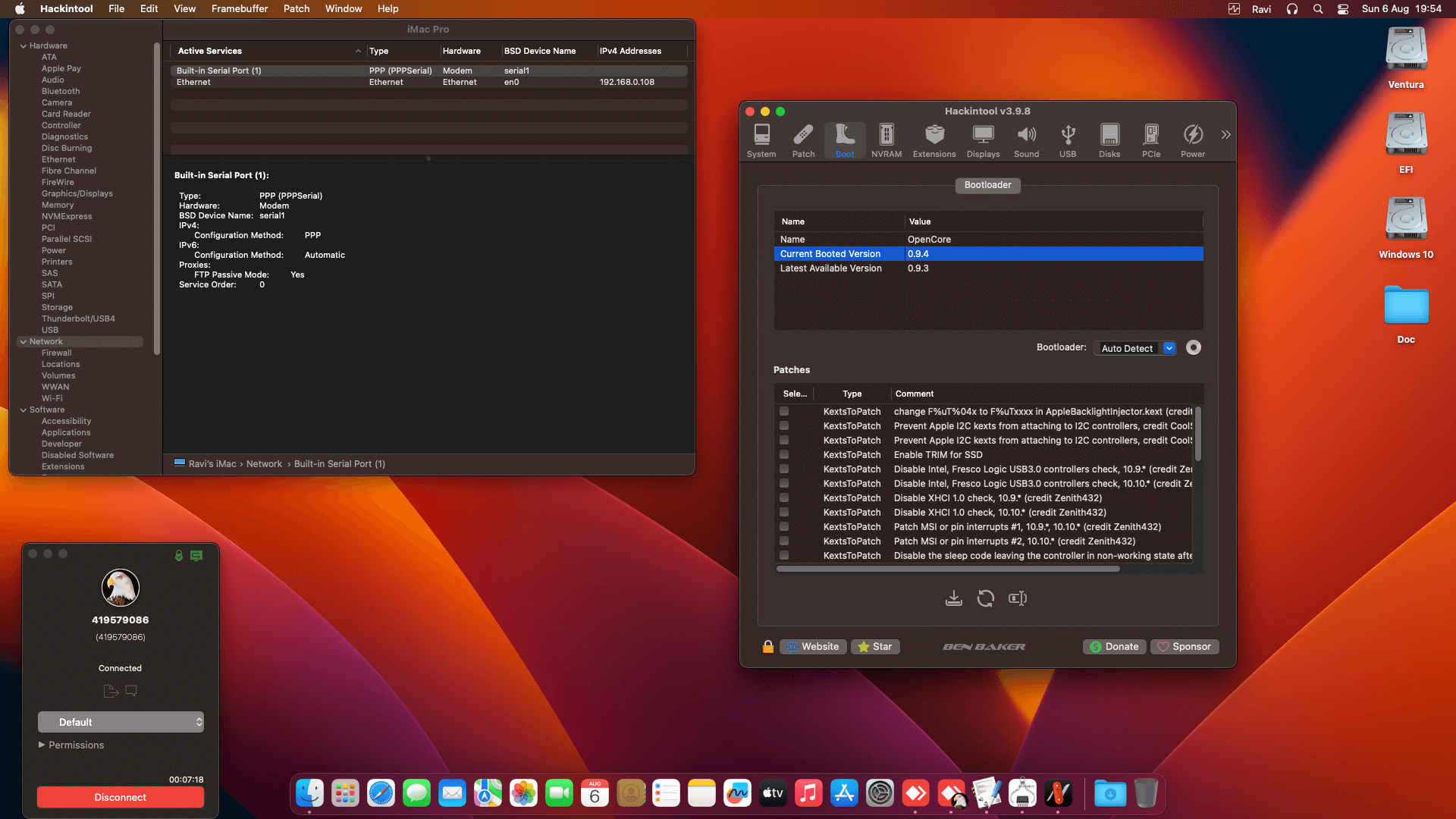This screenshot has height=819, width=1456.
Task: Open the Doc folder on desktop
Action: (x=1406, y=314)
